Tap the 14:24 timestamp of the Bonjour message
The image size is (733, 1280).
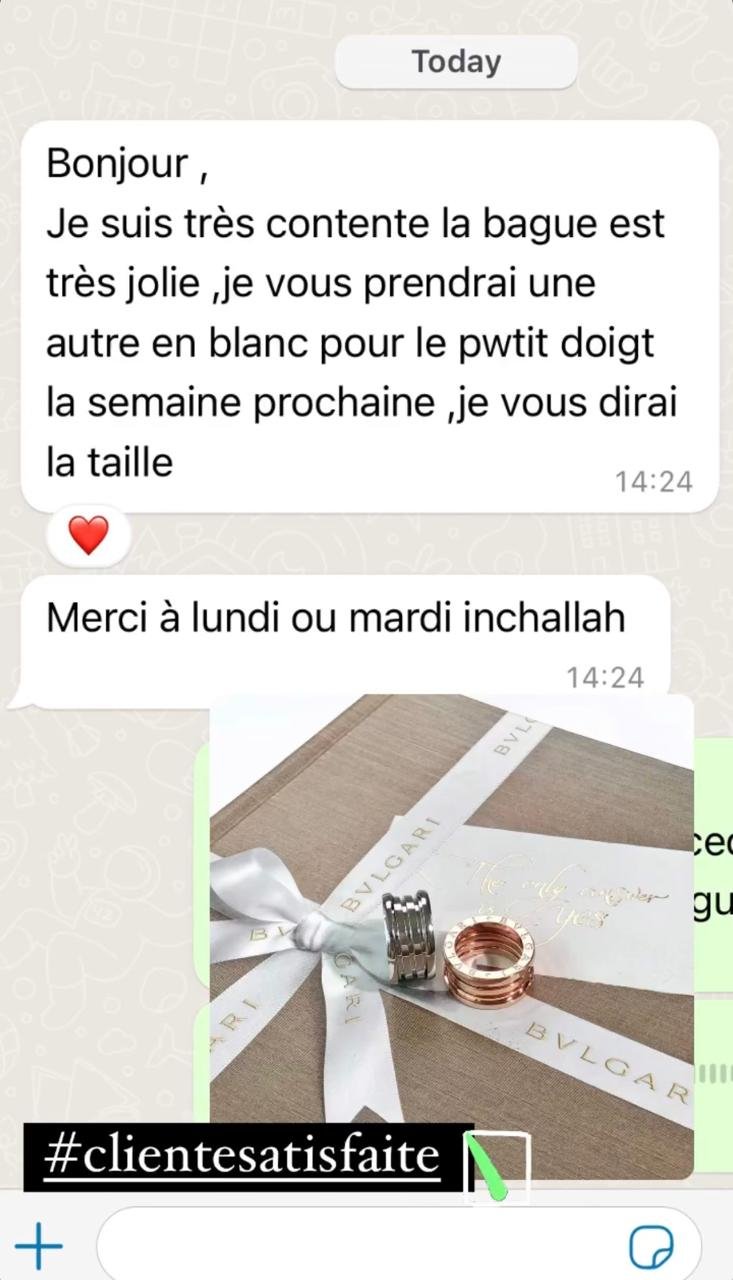(653, 482)
